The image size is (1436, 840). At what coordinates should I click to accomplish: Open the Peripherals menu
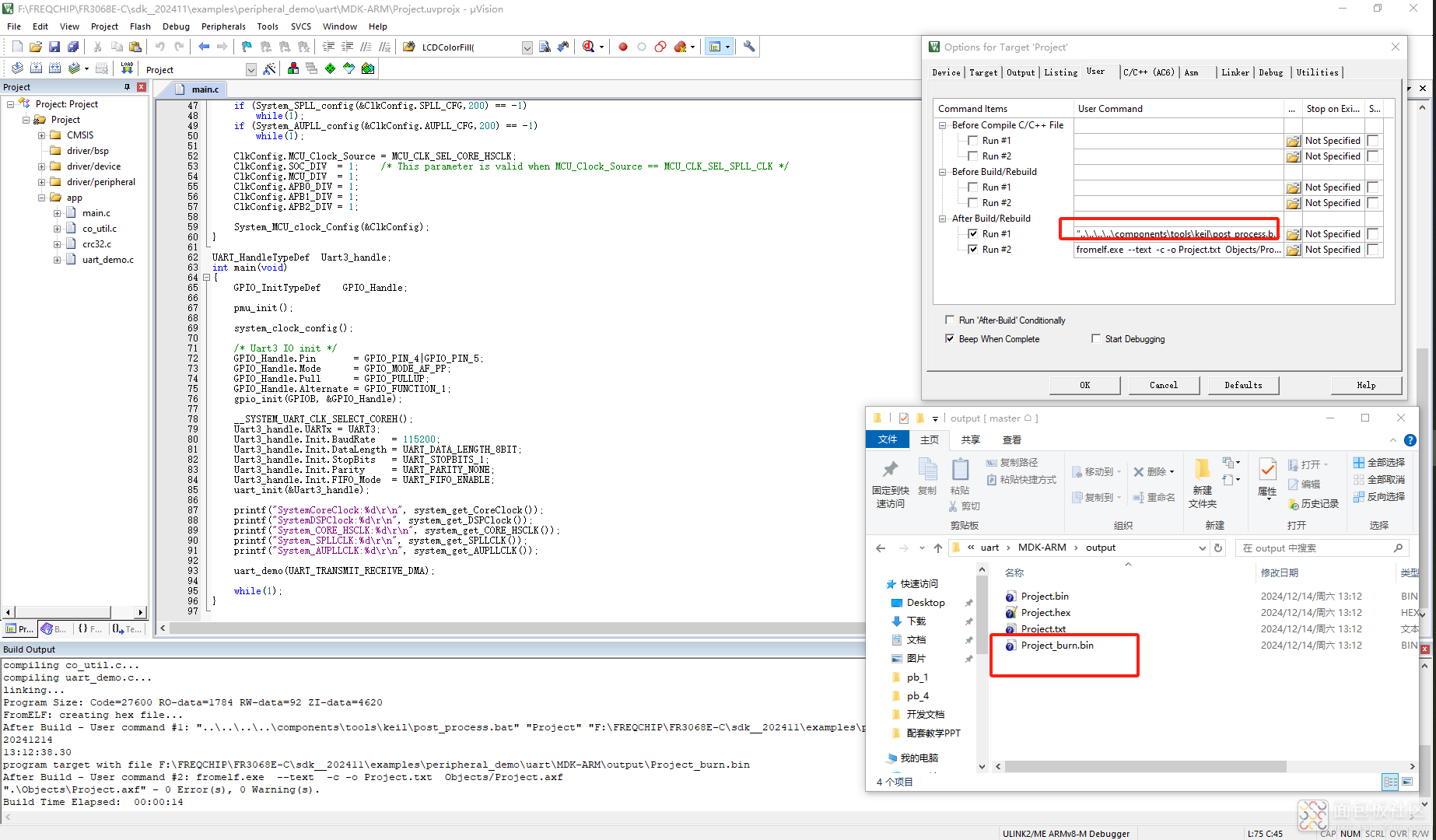click(223, 26)
